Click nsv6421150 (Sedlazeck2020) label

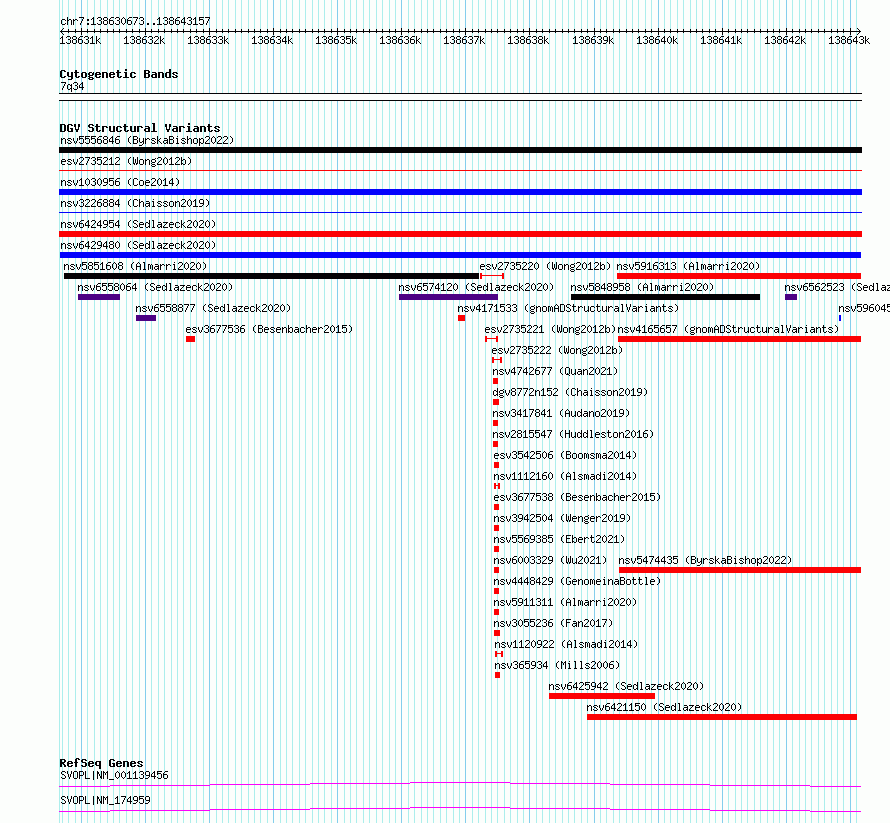(664, 707)
